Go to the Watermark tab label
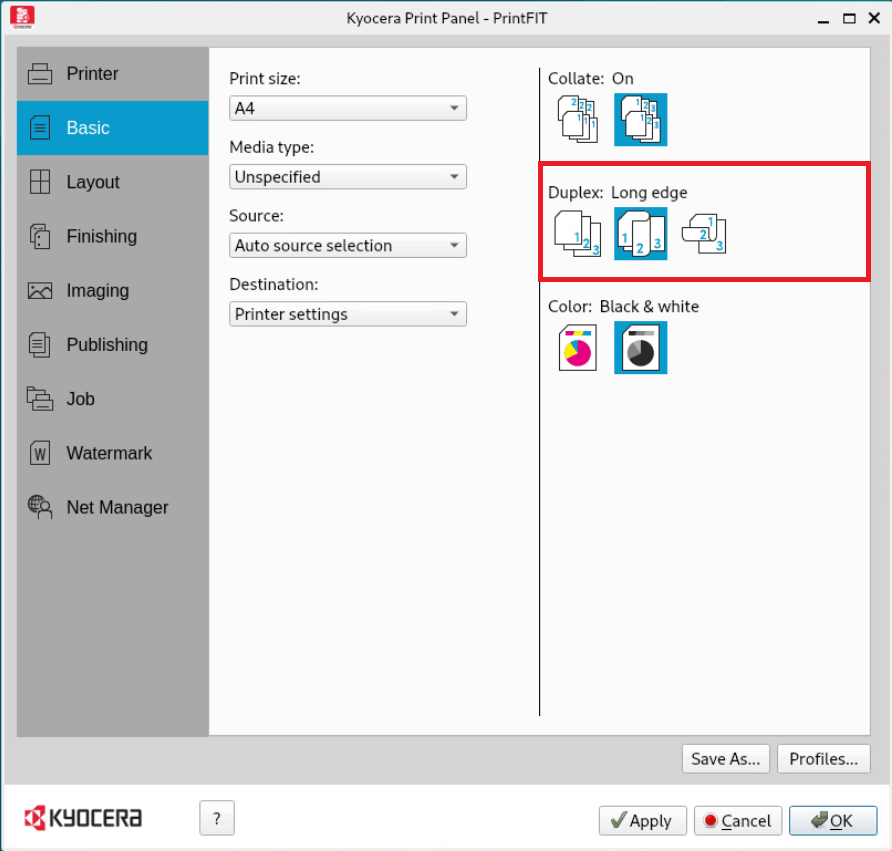 click(x=109, y=453)
